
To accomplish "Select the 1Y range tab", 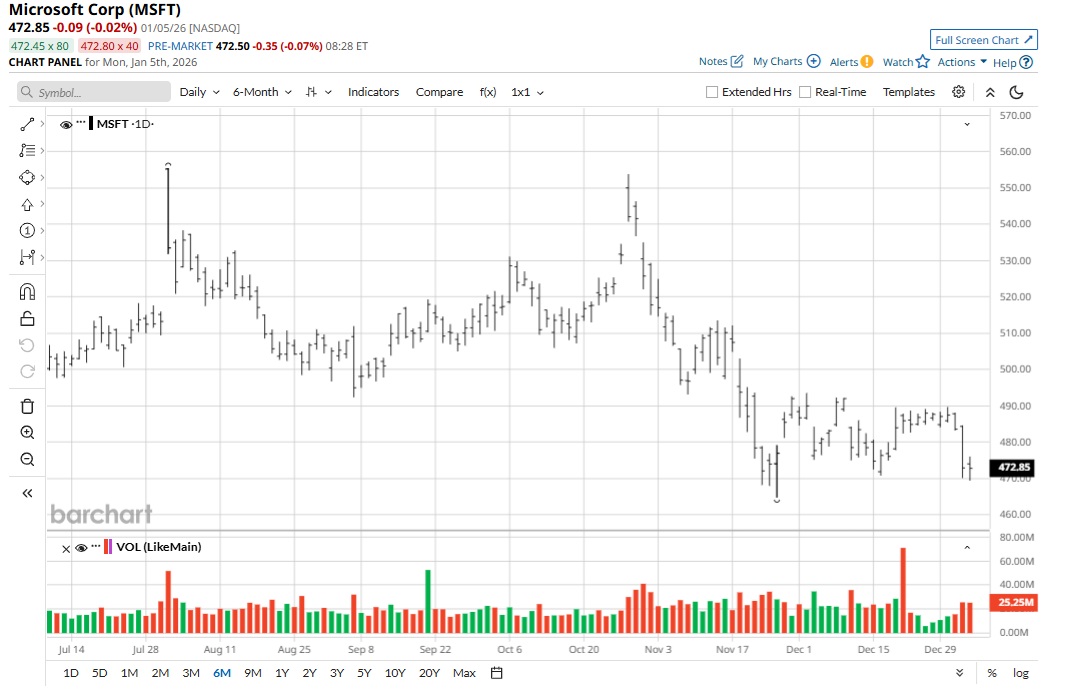I will [282, 673].
